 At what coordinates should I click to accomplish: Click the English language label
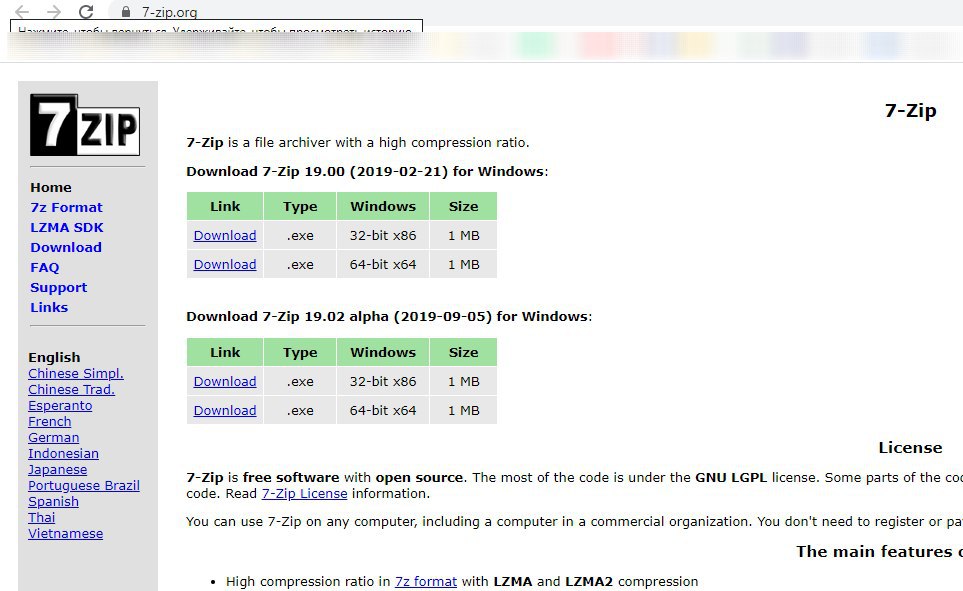point(54,357)
